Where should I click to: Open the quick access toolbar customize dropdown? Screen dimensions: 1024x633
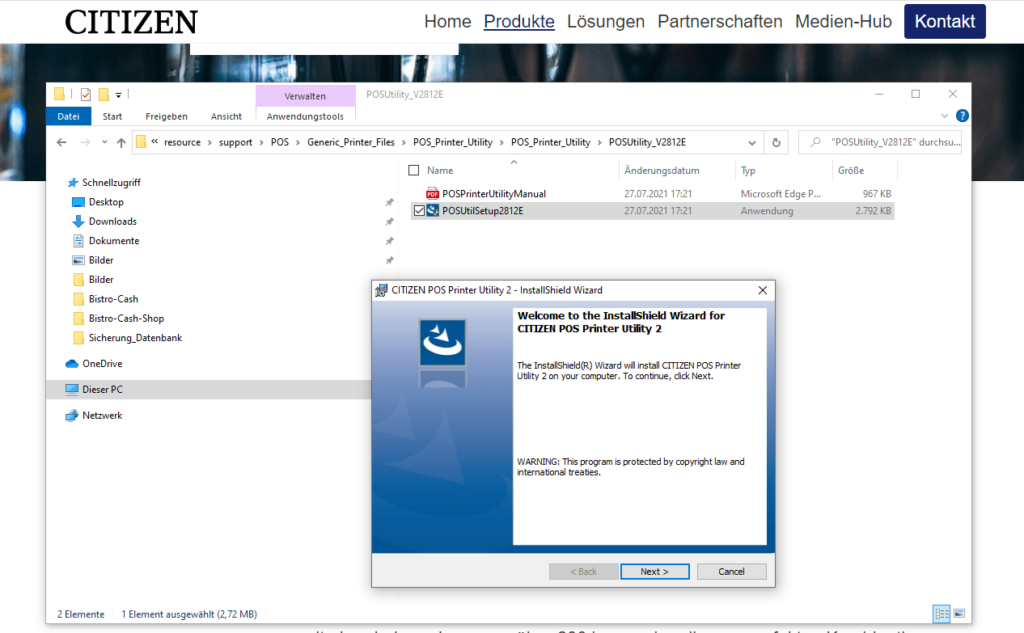tap(118, 95)
